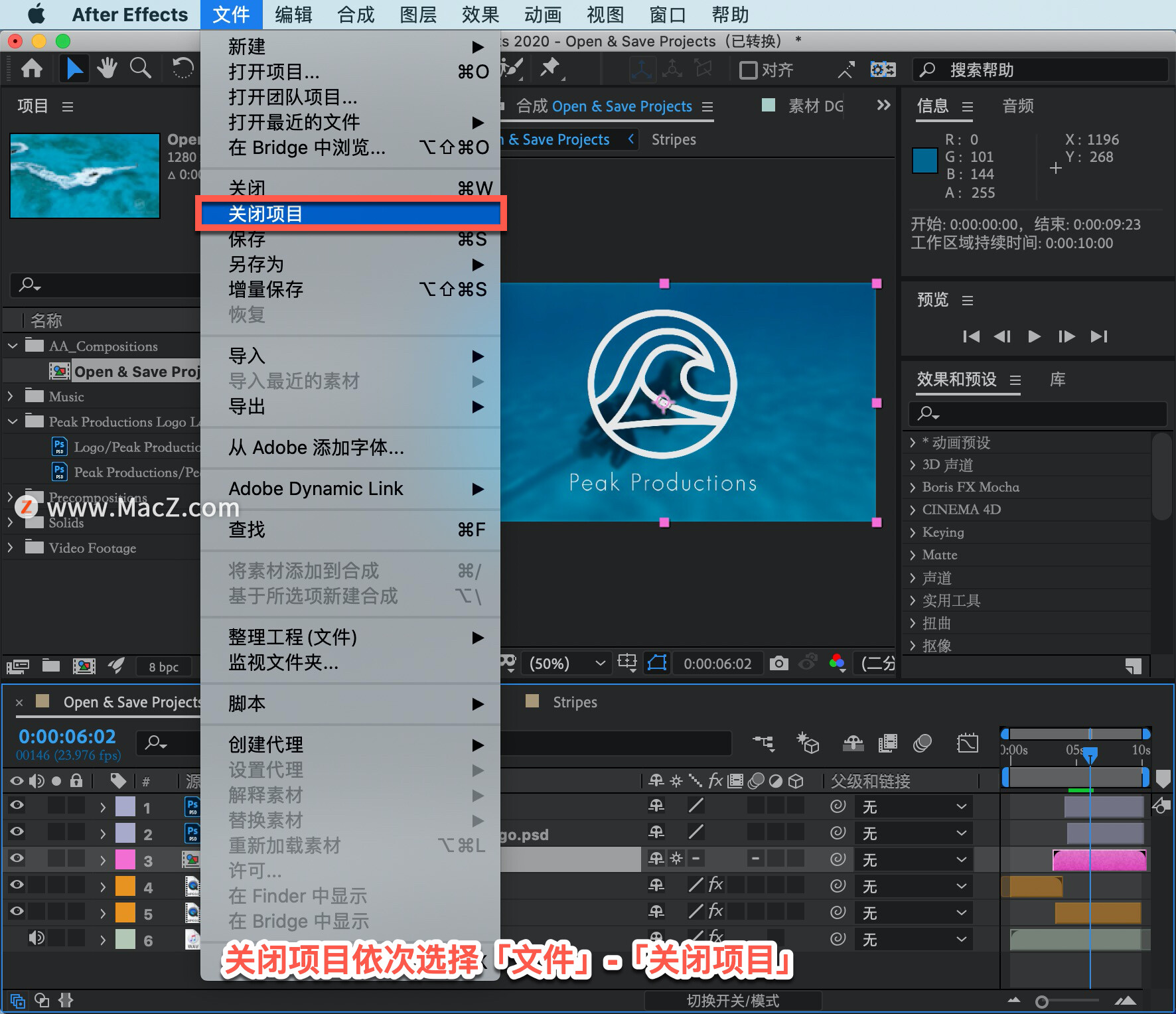Hide layer 2 with eye toggle
The image size is (1176, 1014).
pyautogui.click(x=17, y=832)
